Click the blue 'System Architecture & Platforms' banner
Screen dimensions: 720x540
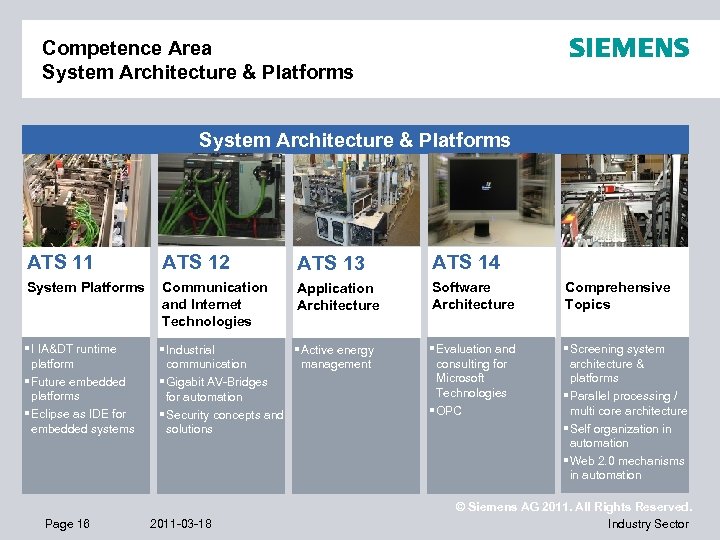[355, 140]
